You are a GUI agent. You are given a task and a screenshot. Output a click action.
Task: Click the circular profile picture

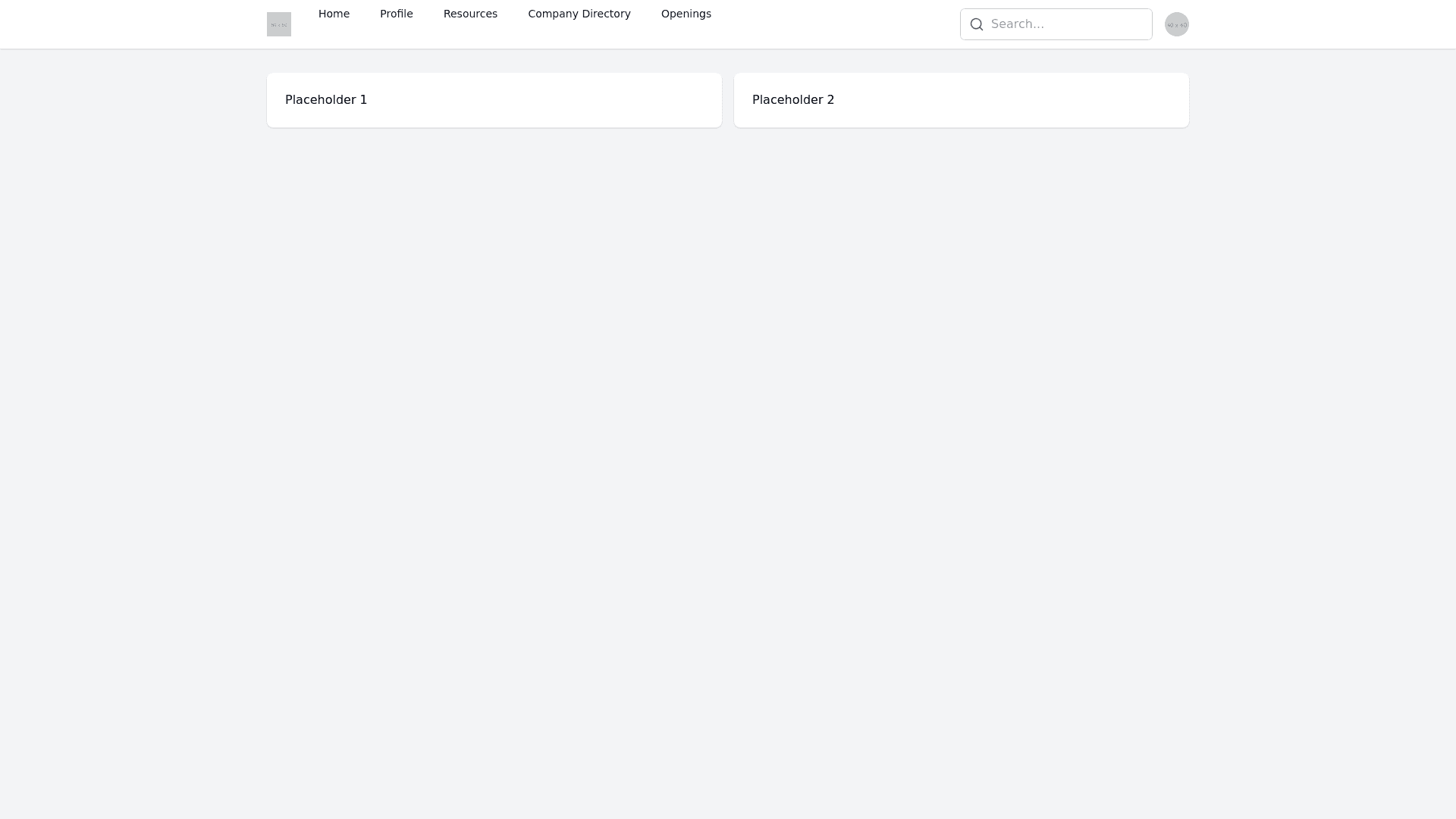(x=1176, y=24)
